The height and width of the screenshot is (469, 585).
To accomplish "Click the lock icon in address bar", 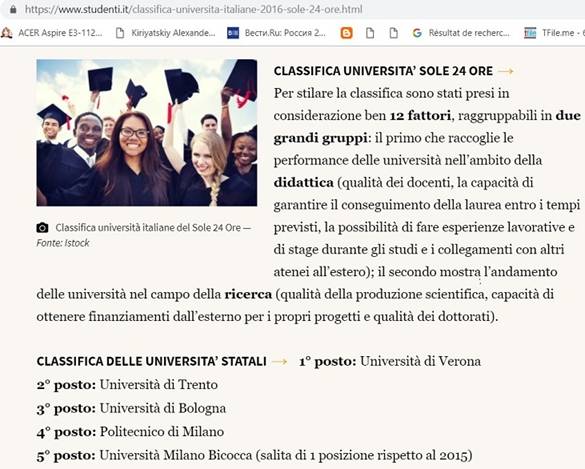I will [13, 10].
